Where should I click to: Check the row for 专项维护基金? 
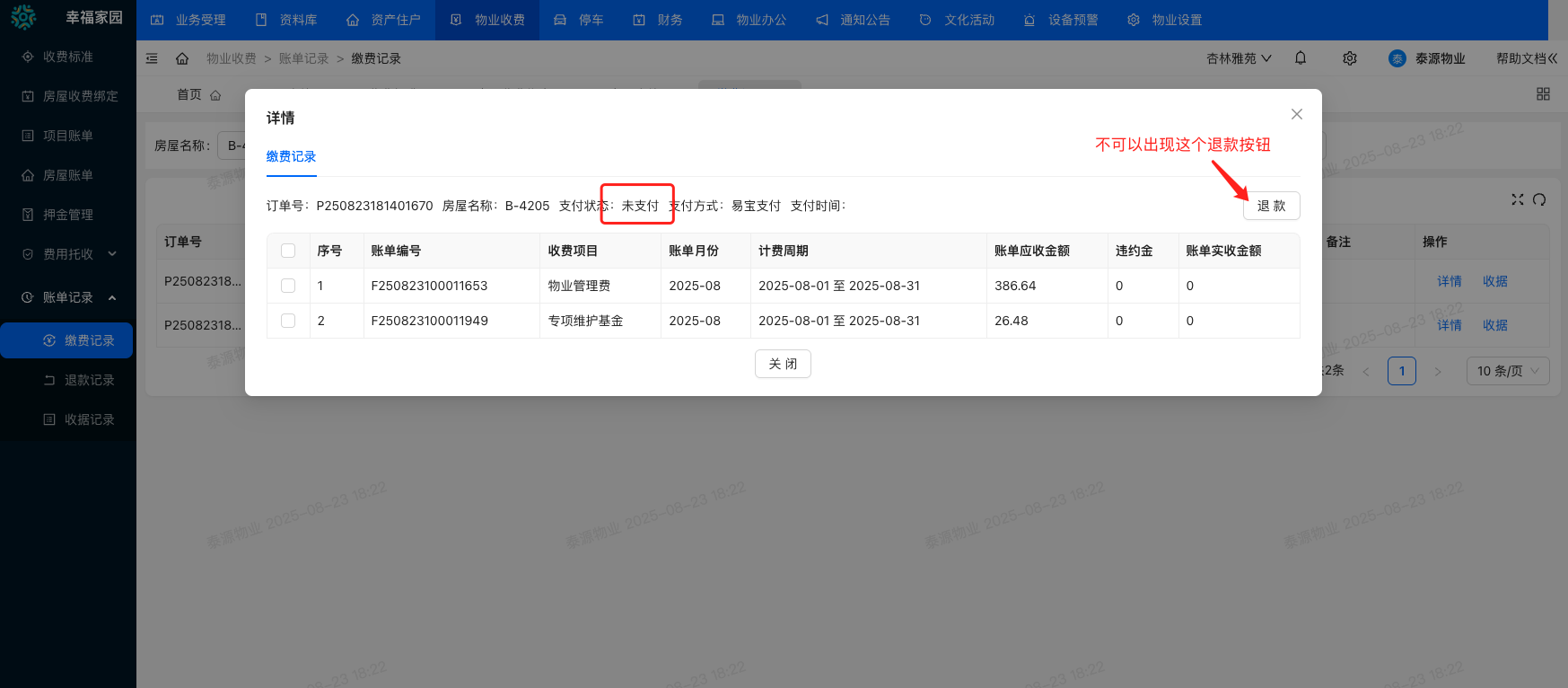pyautogui.click(x=288, y=321)
